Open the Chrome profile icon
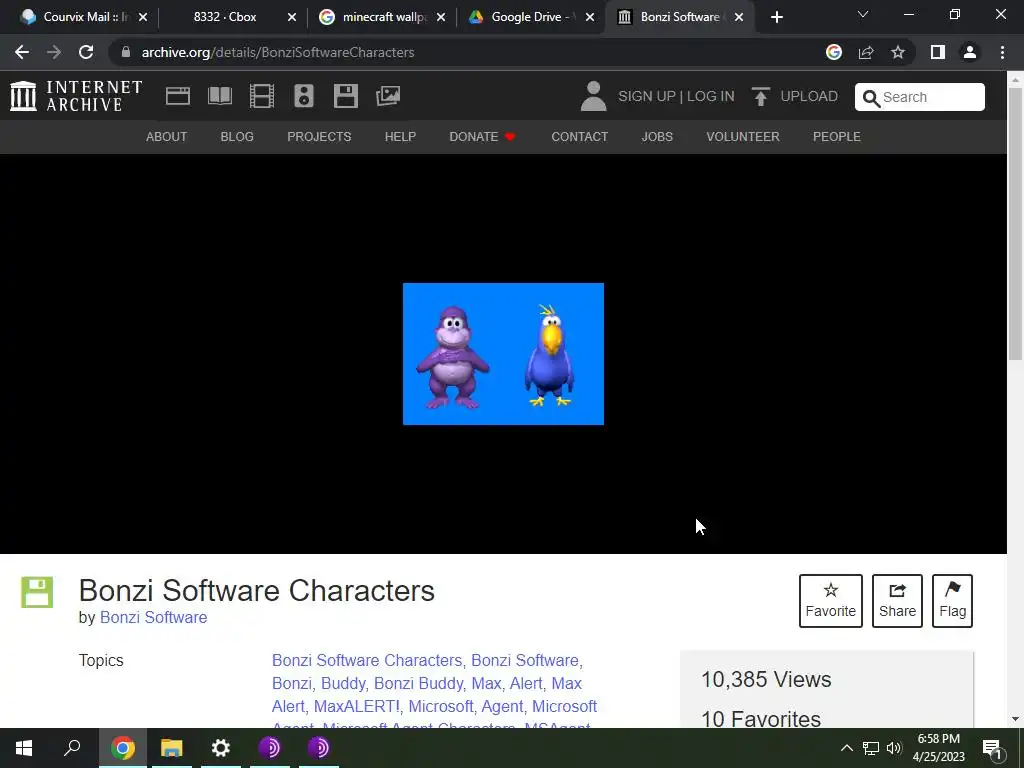 970,52
